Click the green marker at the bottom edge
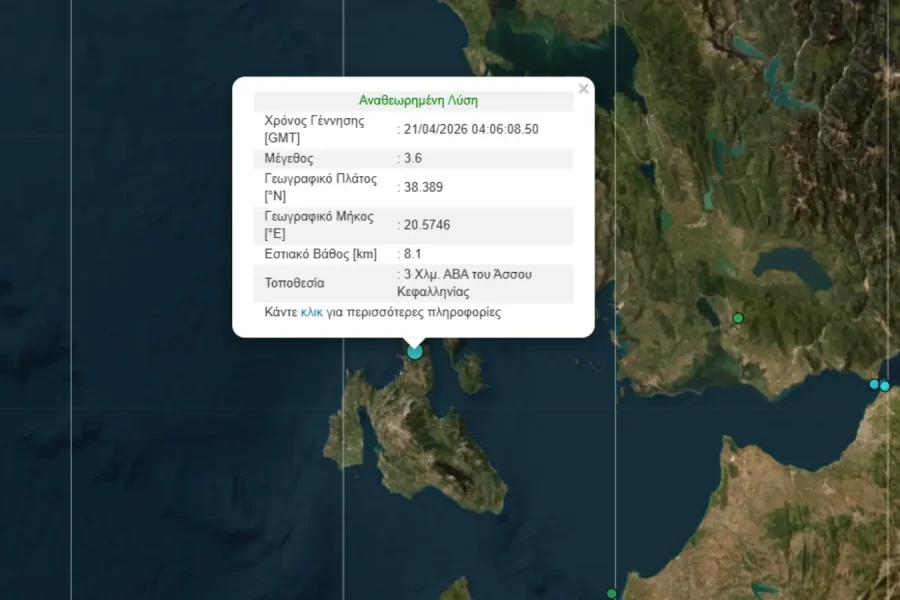The width and height of the screenshot is (900, 600). coord(611,594)
